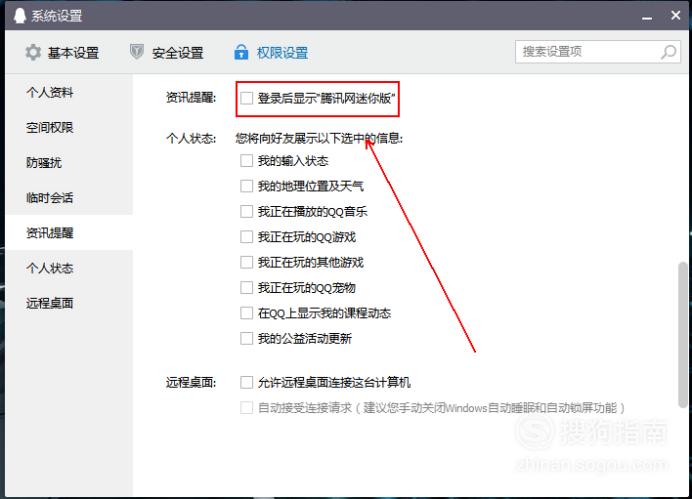Focus the 搜索设置项 search box

tap(598, 52)
